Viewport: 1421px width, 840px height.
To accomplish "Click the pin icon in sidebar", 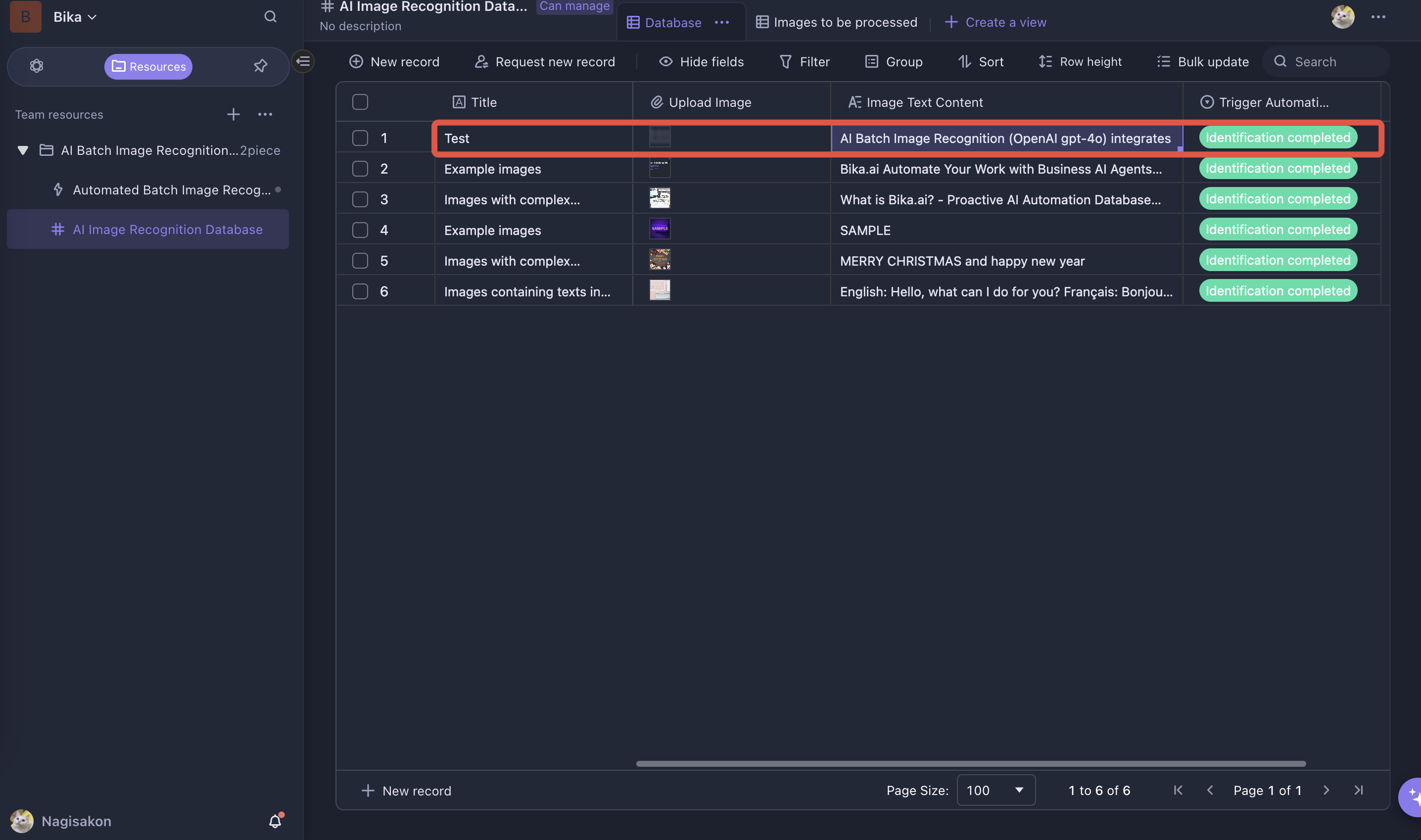I will pyautogui.click(x=260, y=66).
